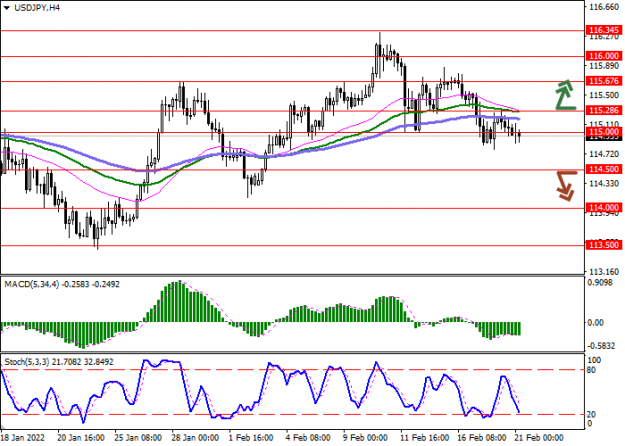Select the 113.500 price level label
The width and height of the screenshot is (625, 446).
click(x=604, y=245)
